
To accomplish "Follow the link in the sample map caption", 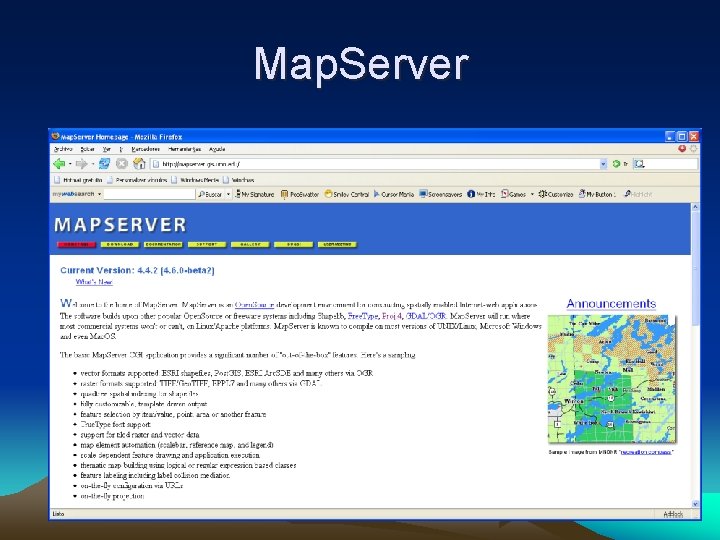I will click(x=646, y=452).
